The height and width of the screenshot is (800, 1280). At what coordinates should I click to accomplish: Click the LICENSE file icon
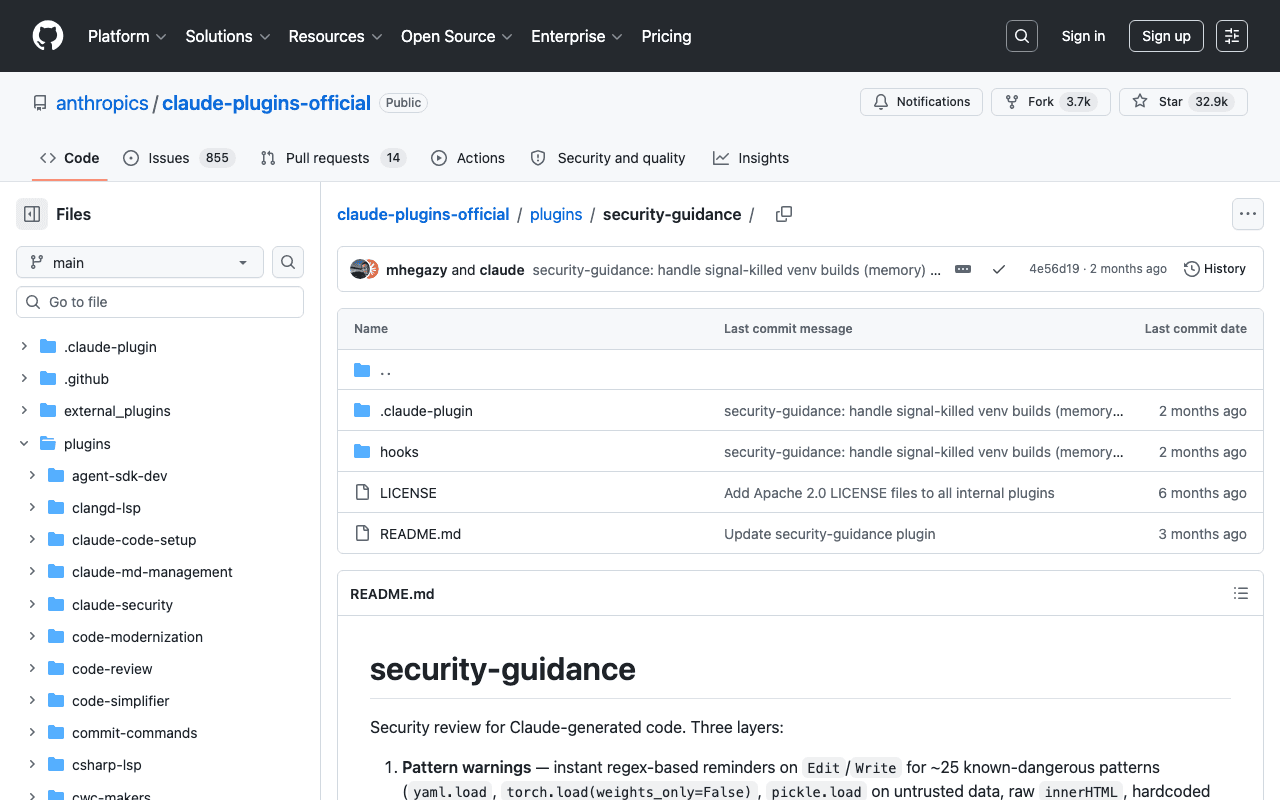pyautogui.click(x=362, y=493)
